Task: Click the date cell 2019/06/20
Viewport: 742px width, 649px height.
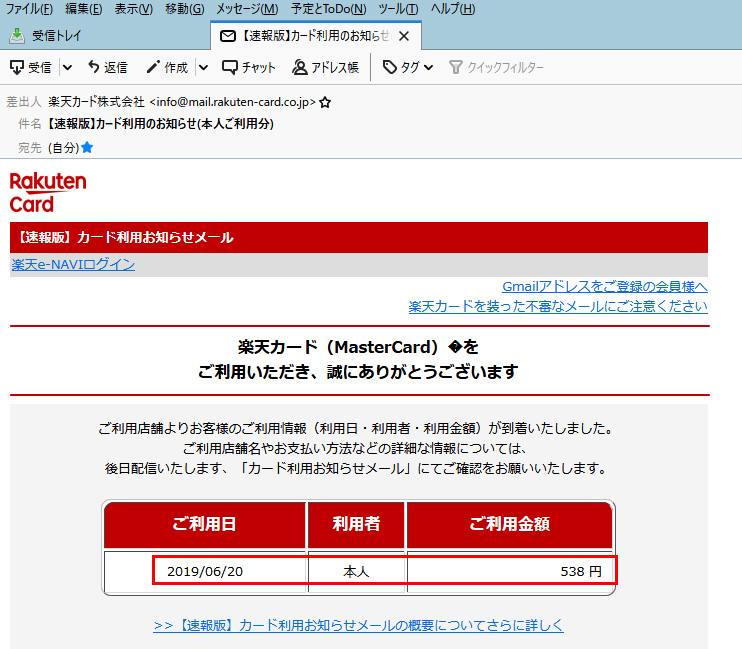Action: click(205, 571)
